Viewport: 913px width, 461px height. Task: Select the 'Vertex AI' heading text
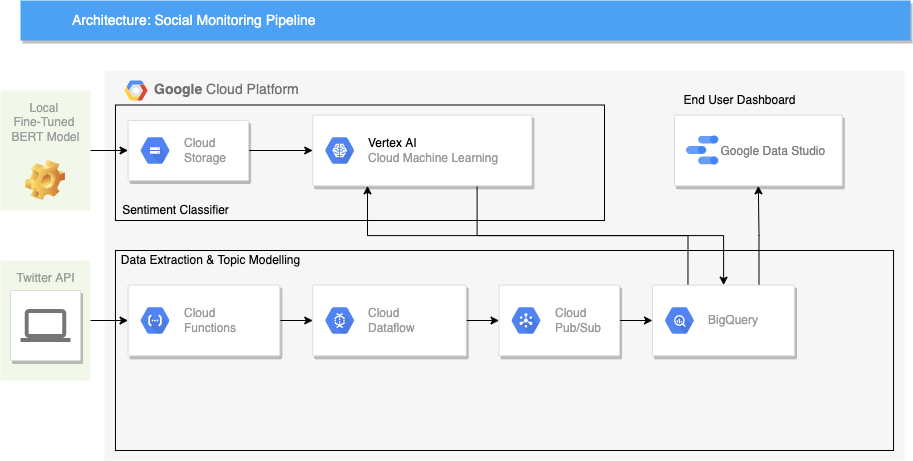coord(392,143)
